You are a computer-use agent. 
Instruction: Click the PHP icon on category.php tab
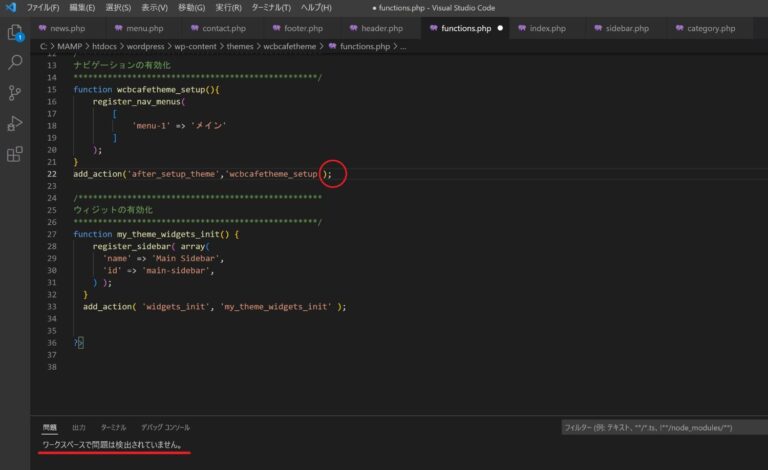click(x=679, y=28)
